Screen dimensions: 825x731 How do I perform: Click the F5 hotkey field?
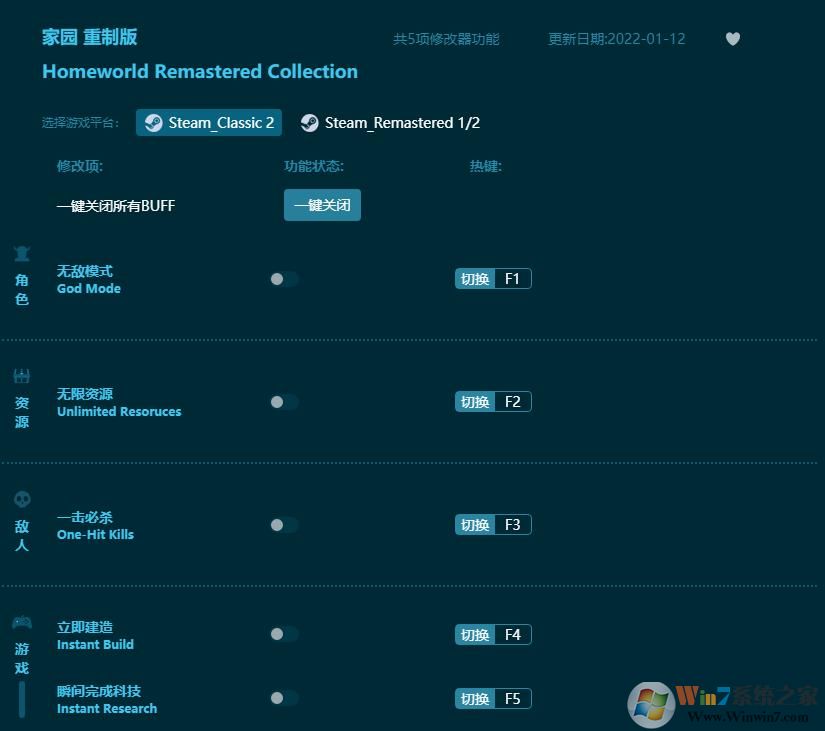(512, 699)
